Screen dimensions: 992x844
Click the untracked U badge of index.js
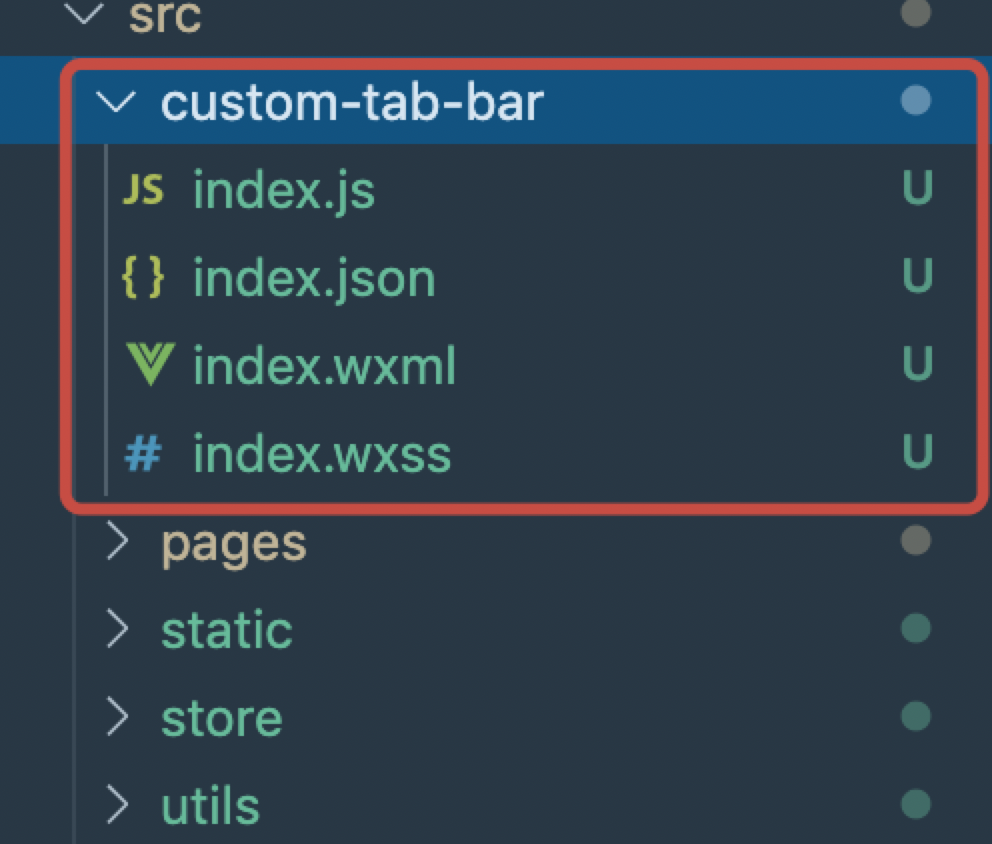pos(917,187)
